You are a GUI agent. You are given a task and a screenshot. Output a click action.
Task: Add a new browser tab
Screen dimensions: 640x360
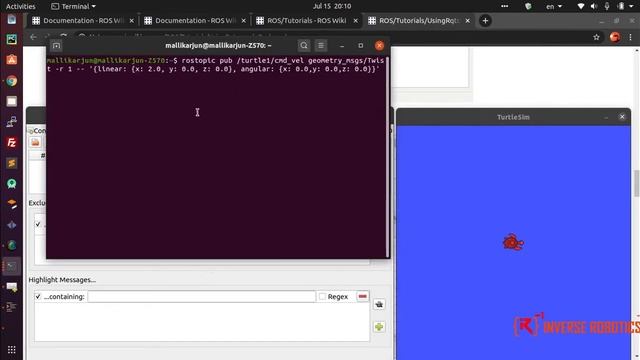pos(485,20)
